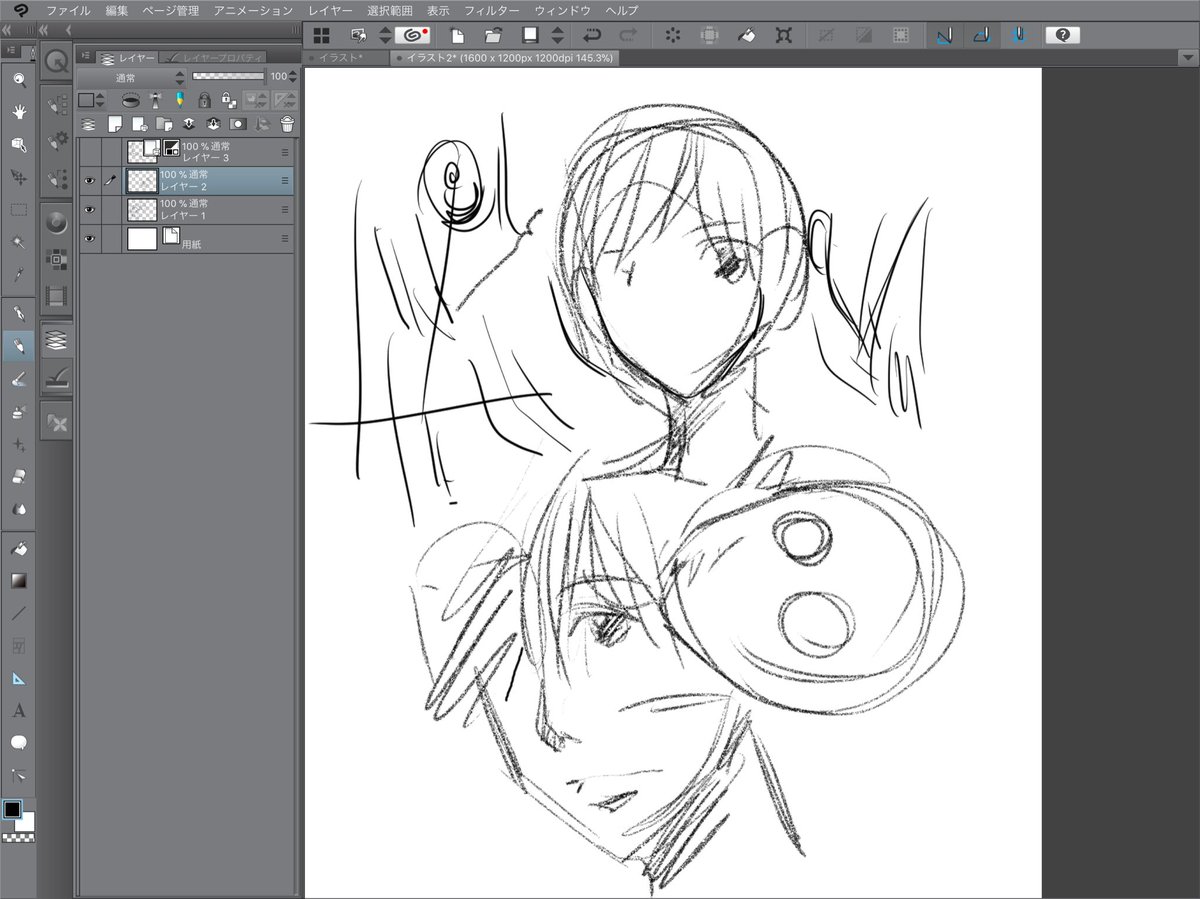
Task: Hide レイヤー 1 via eye icon
Action: click(89, 210)
